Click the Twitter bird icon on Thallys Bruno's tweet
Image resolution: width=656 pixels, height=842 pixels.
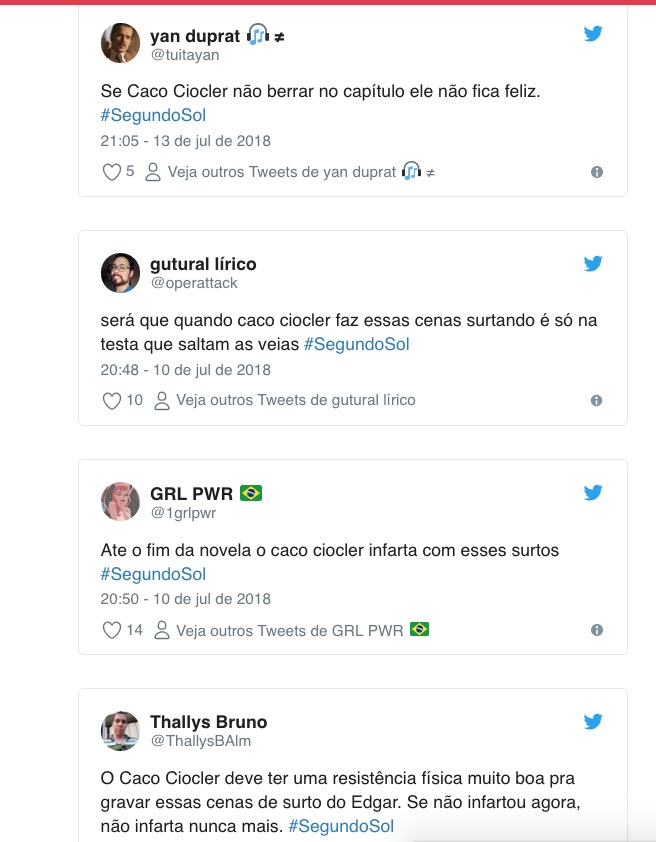(x=593, y=722)
